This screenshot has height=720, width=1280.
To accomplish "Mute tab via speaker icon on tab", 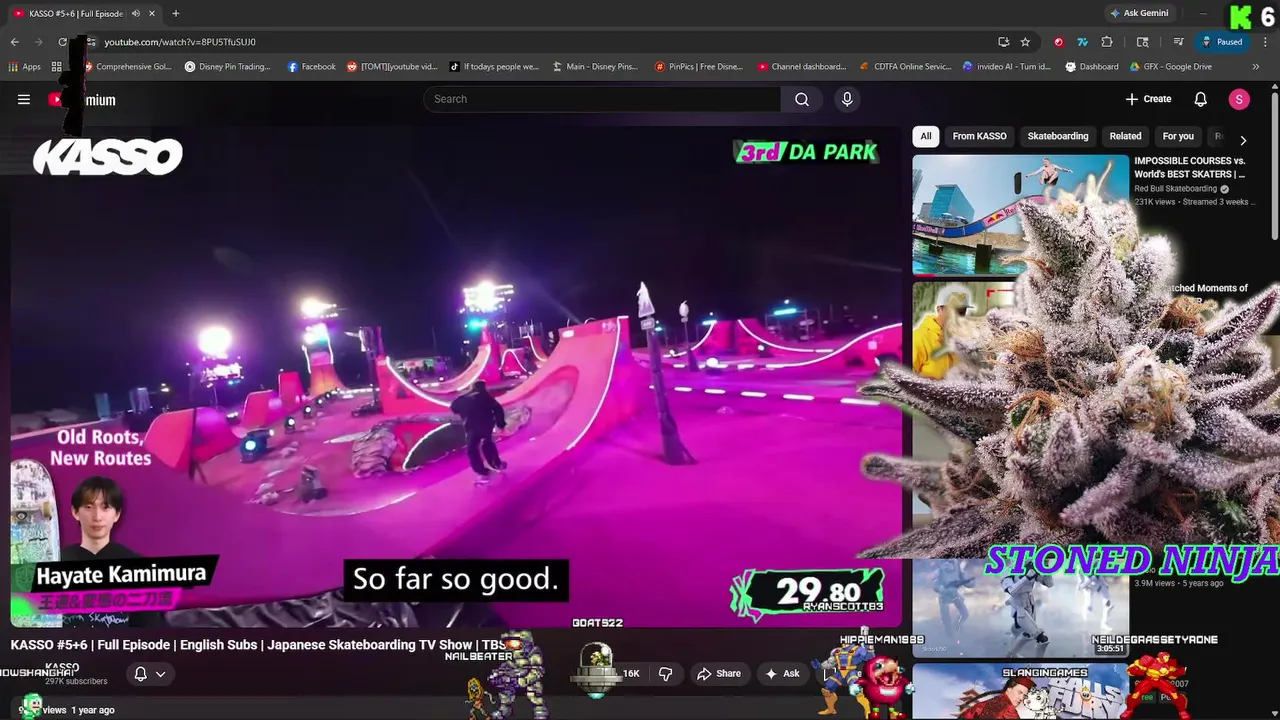I will pos(136,13).
